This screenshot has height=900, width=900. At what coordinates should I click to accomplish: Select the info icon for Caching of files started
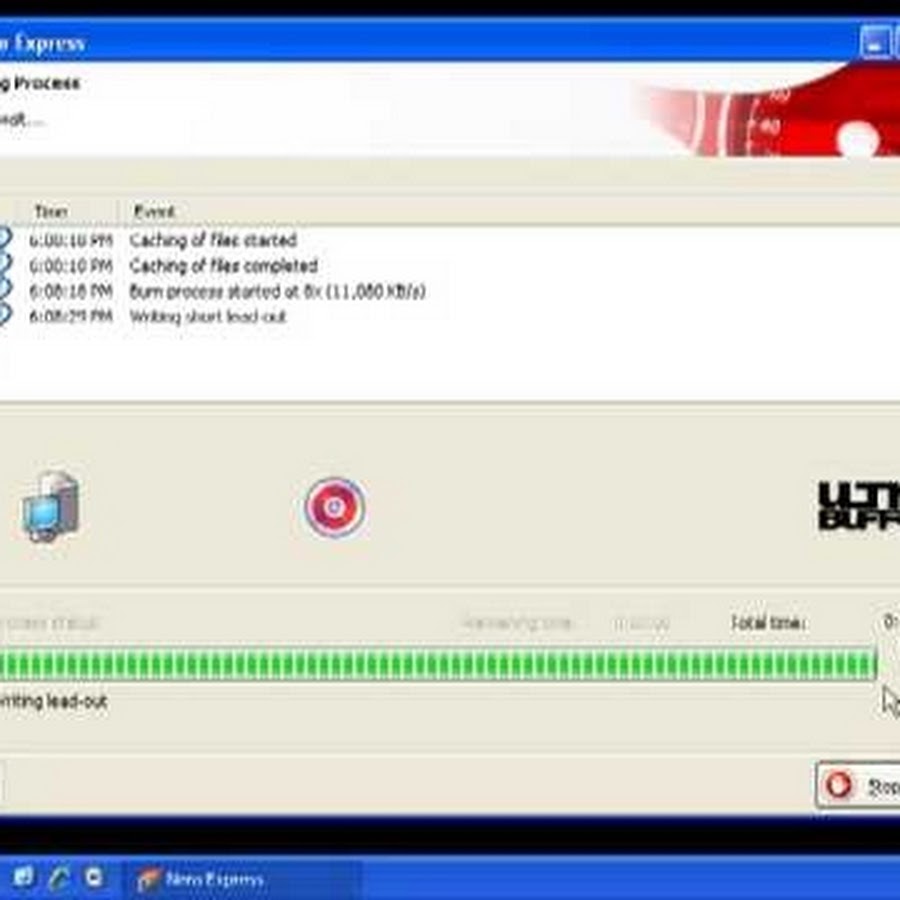pyautogui.click(x=4, y=240)
